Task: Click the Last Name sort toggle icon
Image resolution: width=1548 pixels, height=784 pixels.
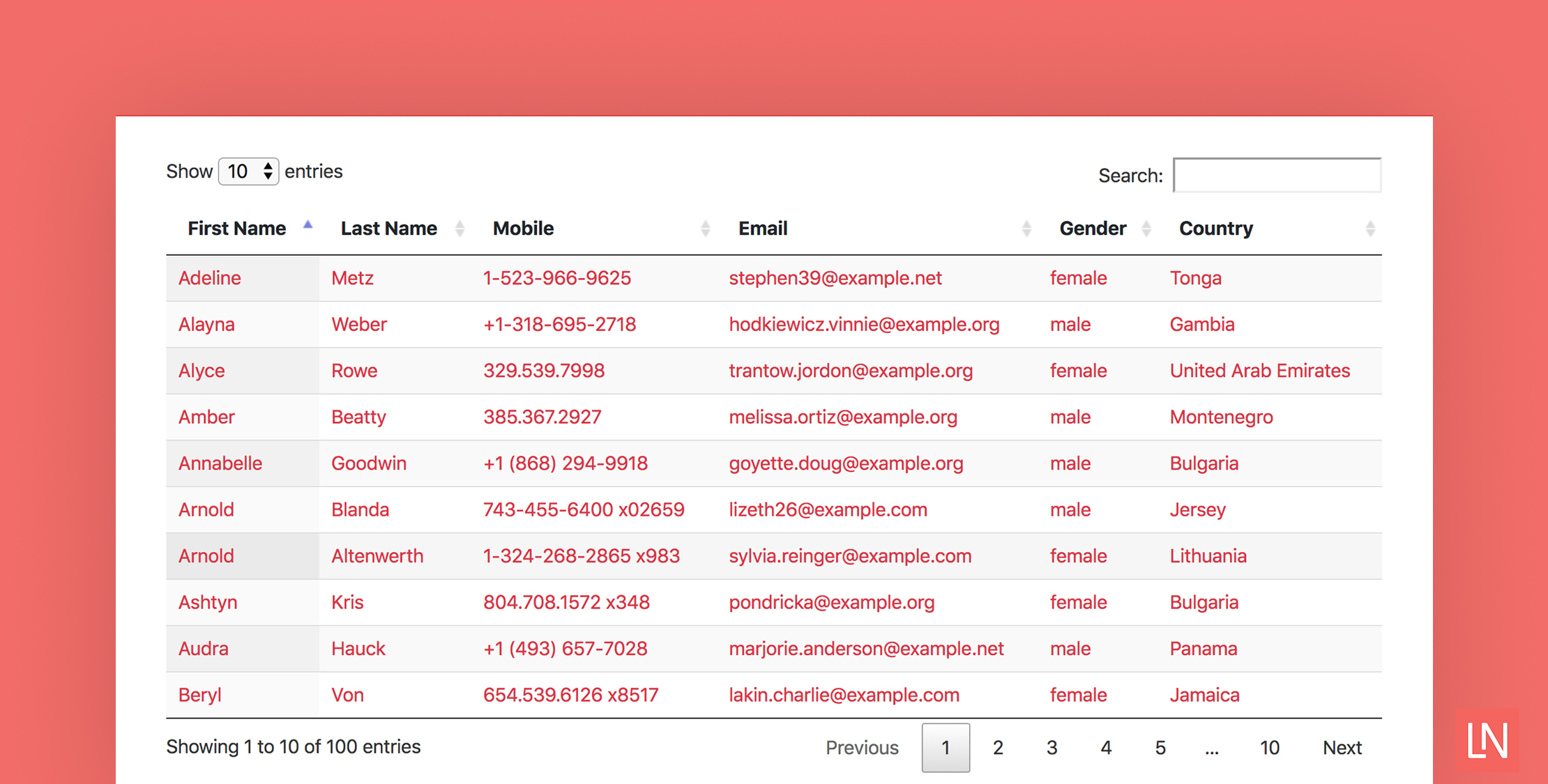Action: pyautogui.click(x=456, y=228)
